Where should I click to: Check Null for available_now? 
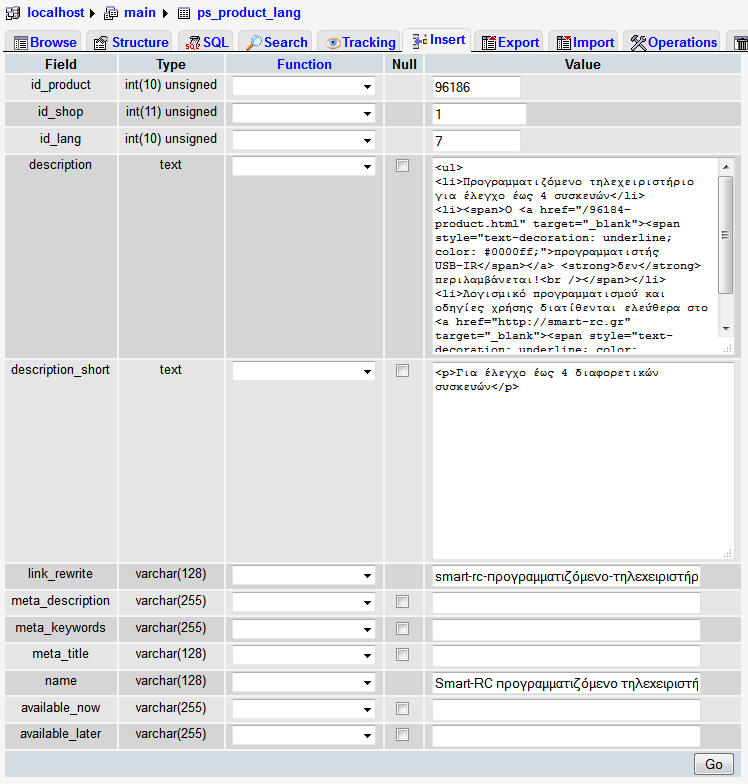coord(402,708)
